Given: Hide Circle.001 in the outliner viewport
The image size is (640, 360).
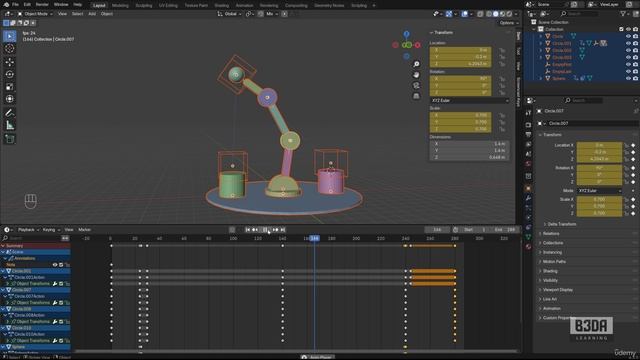Looking at the screenshot, I should pos(628,43).
